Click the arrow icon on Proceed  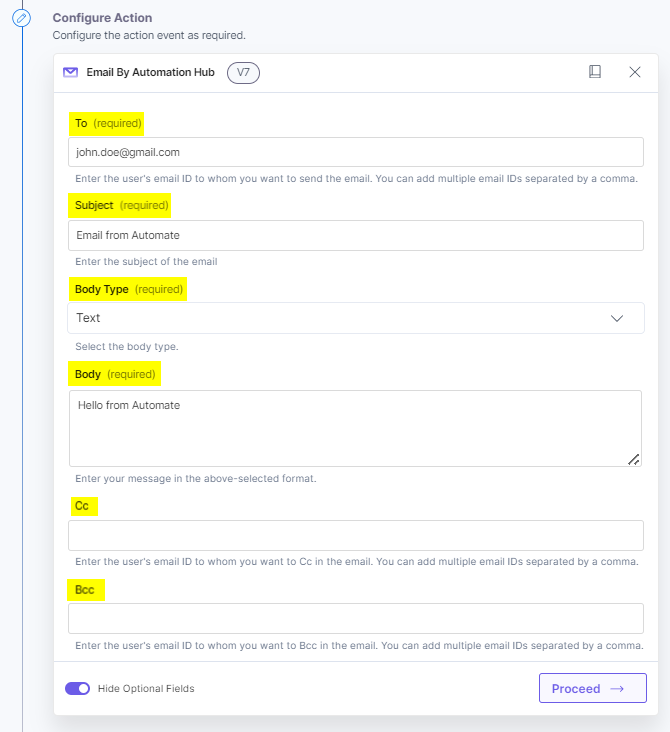617,688
